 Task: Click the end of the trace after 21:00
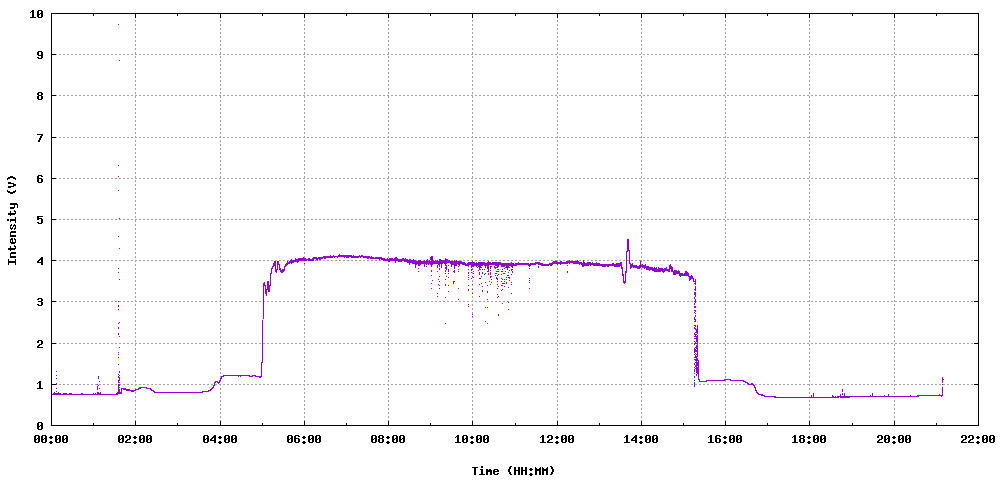click(x=942, y=379)
